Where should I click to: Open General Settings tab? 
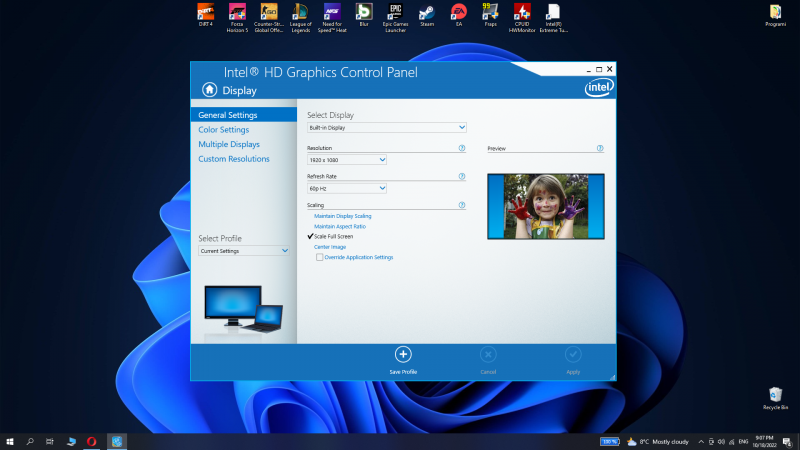243,115
